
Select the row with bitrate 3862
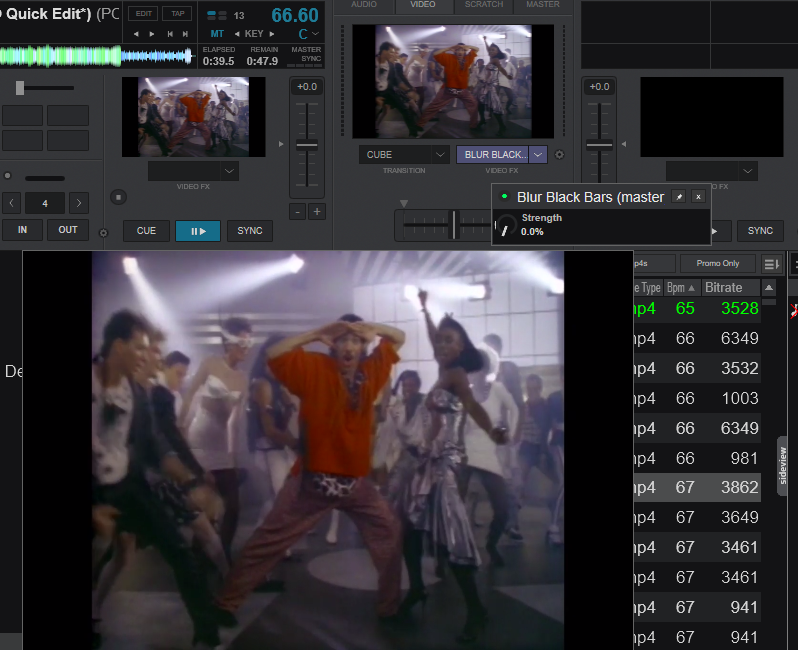point(697,488)
